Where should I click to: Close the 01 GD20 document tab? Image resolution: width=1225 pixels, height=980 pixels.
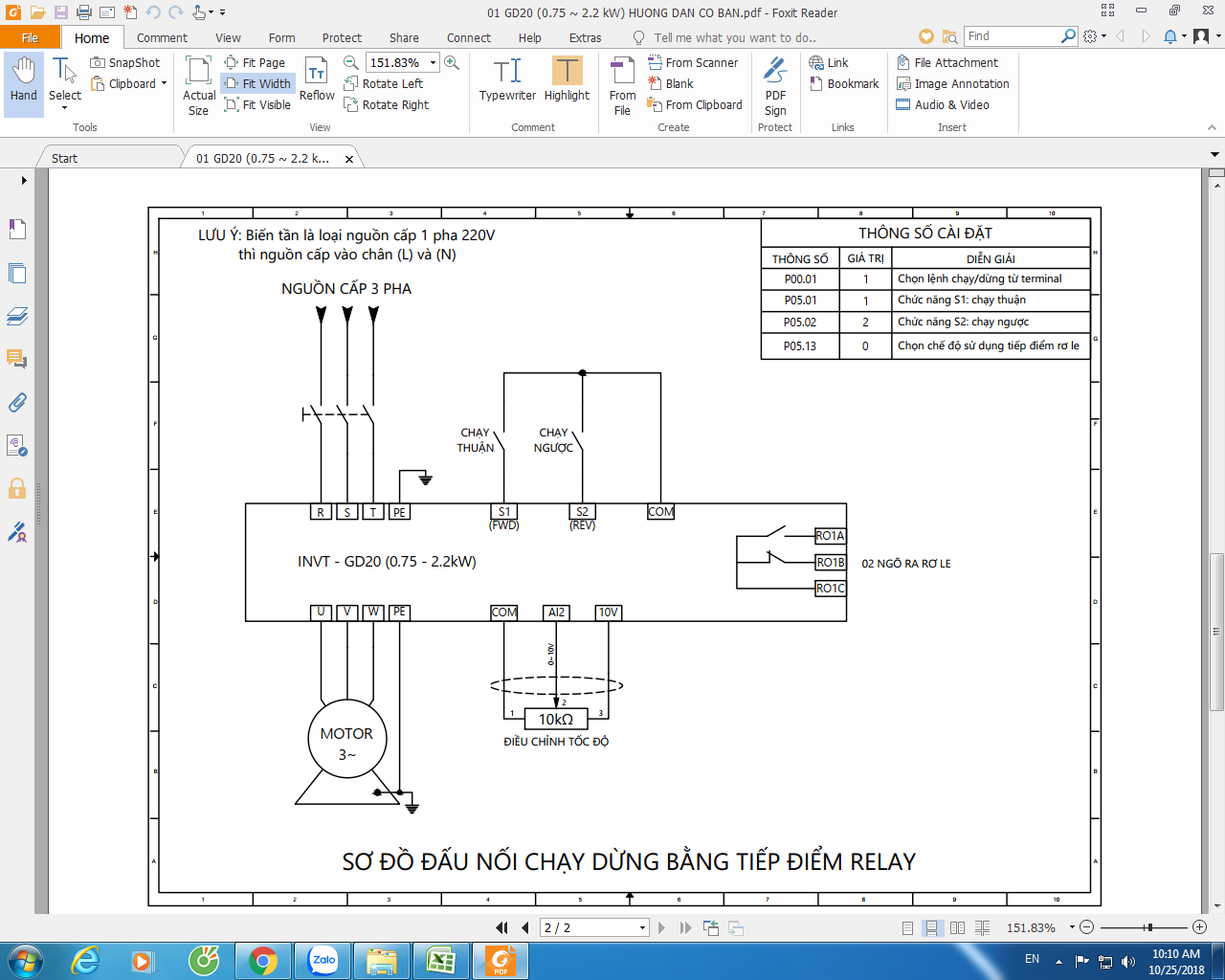[348, 159]
